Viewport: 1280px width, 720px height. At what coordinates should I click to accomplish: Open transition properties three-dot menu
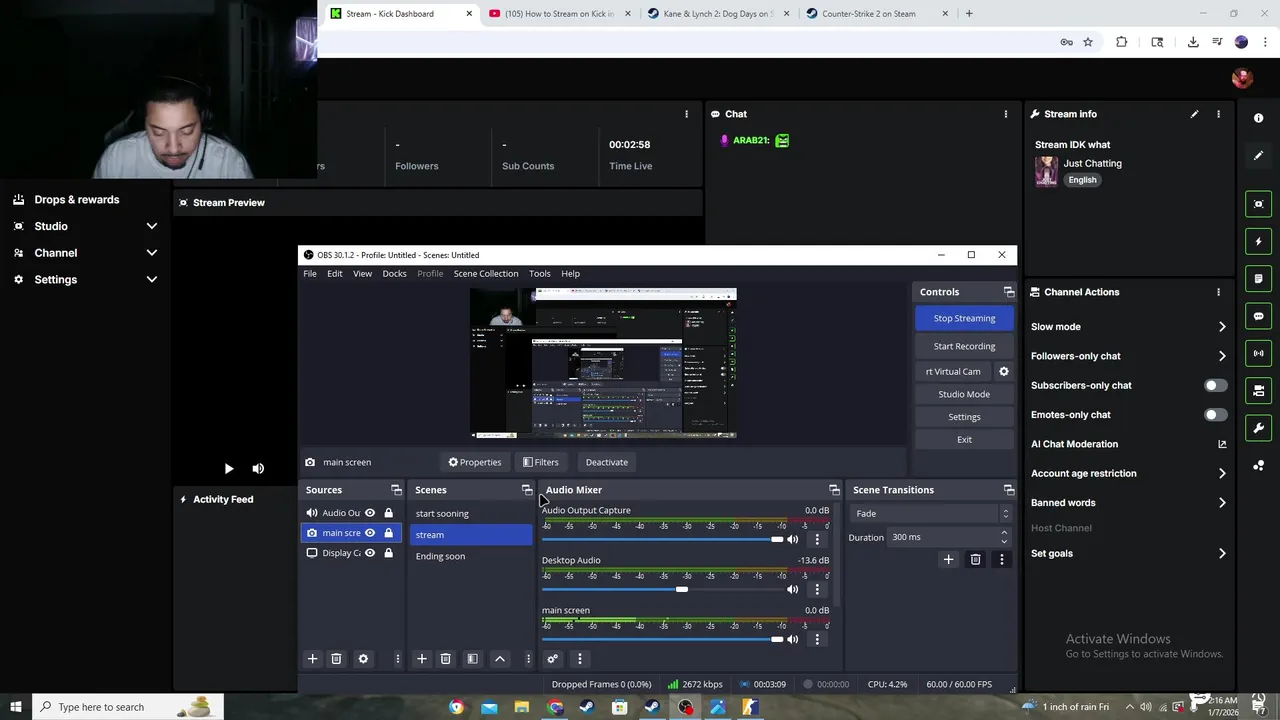[x=1001, y=559]
